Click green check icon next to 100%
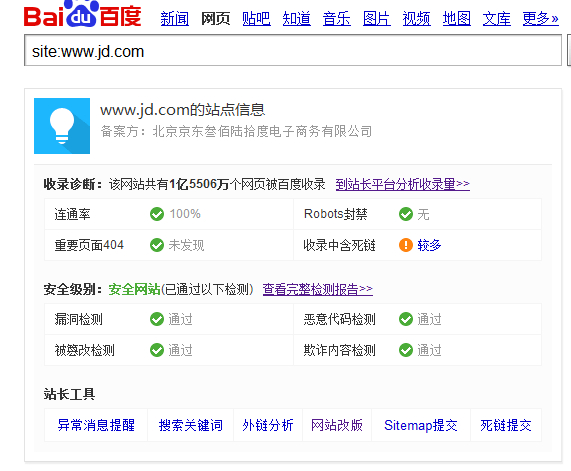 pyautogui.click(x=157, y=214)
